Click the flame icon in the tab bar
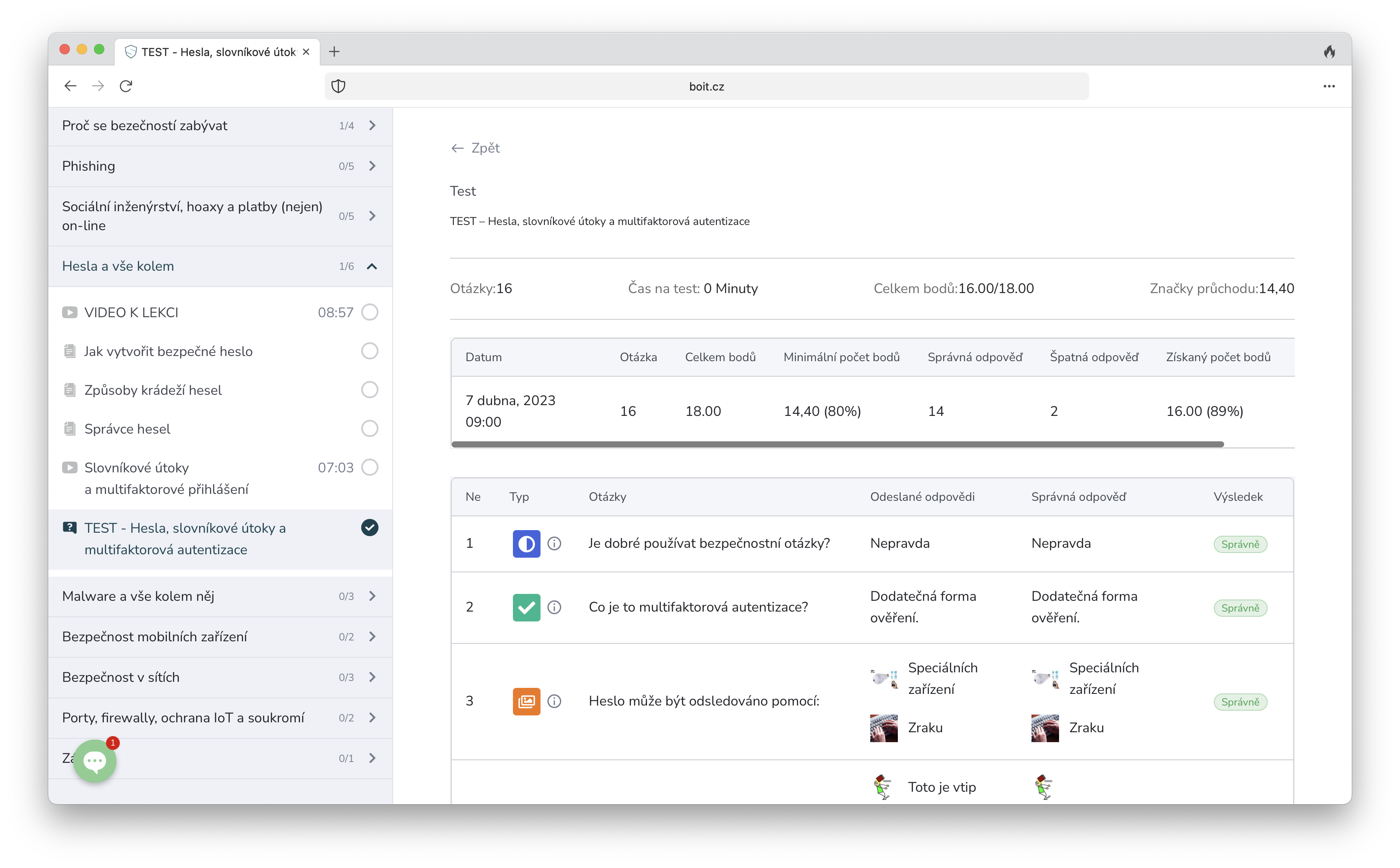The height and width of the screenshot is (868, 1400). coord(1329,52)
